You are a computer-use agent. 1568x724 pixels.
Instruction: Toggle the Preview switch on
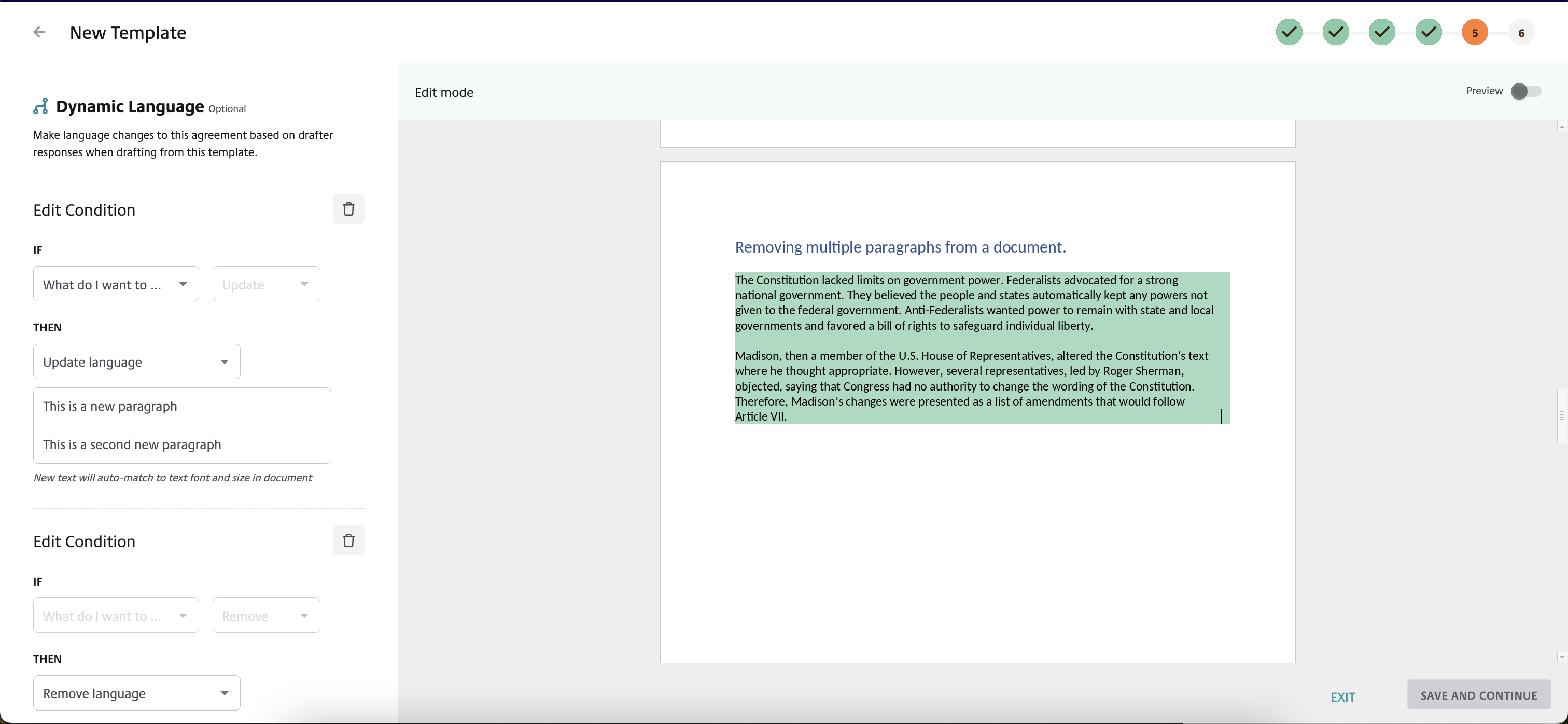click(1525, 91)
